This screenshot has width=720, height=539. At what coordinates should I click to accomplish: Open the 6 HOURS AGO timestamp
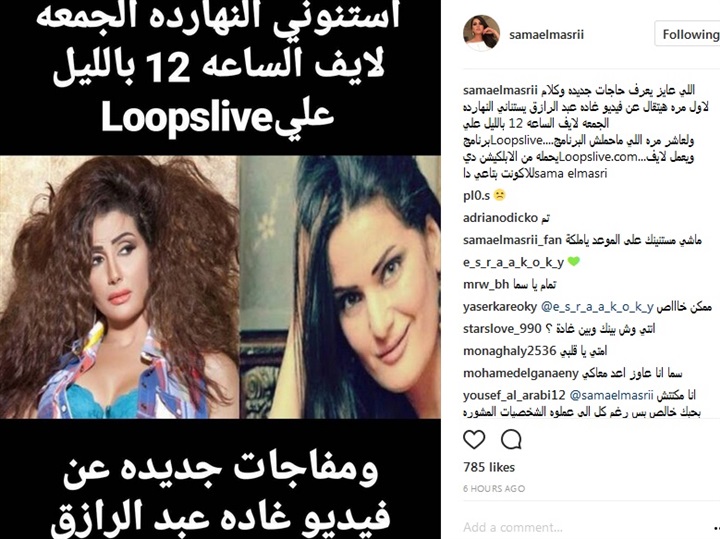[x=494, y=488]
